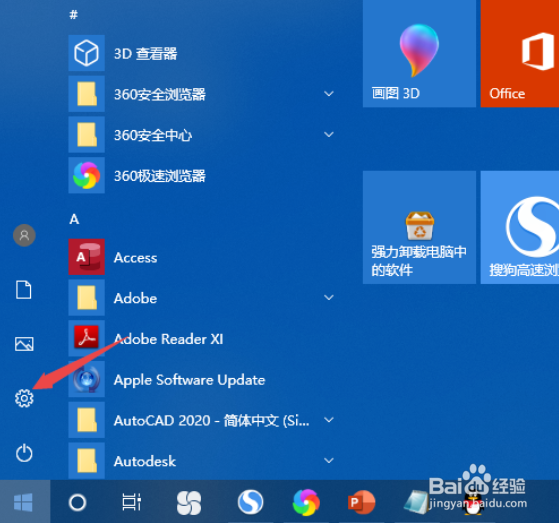Image resolution: width=559 pixels, height=523 pixels.
Task: Open the 3D 查看器 app icon
Action: [x=86, y=53]
